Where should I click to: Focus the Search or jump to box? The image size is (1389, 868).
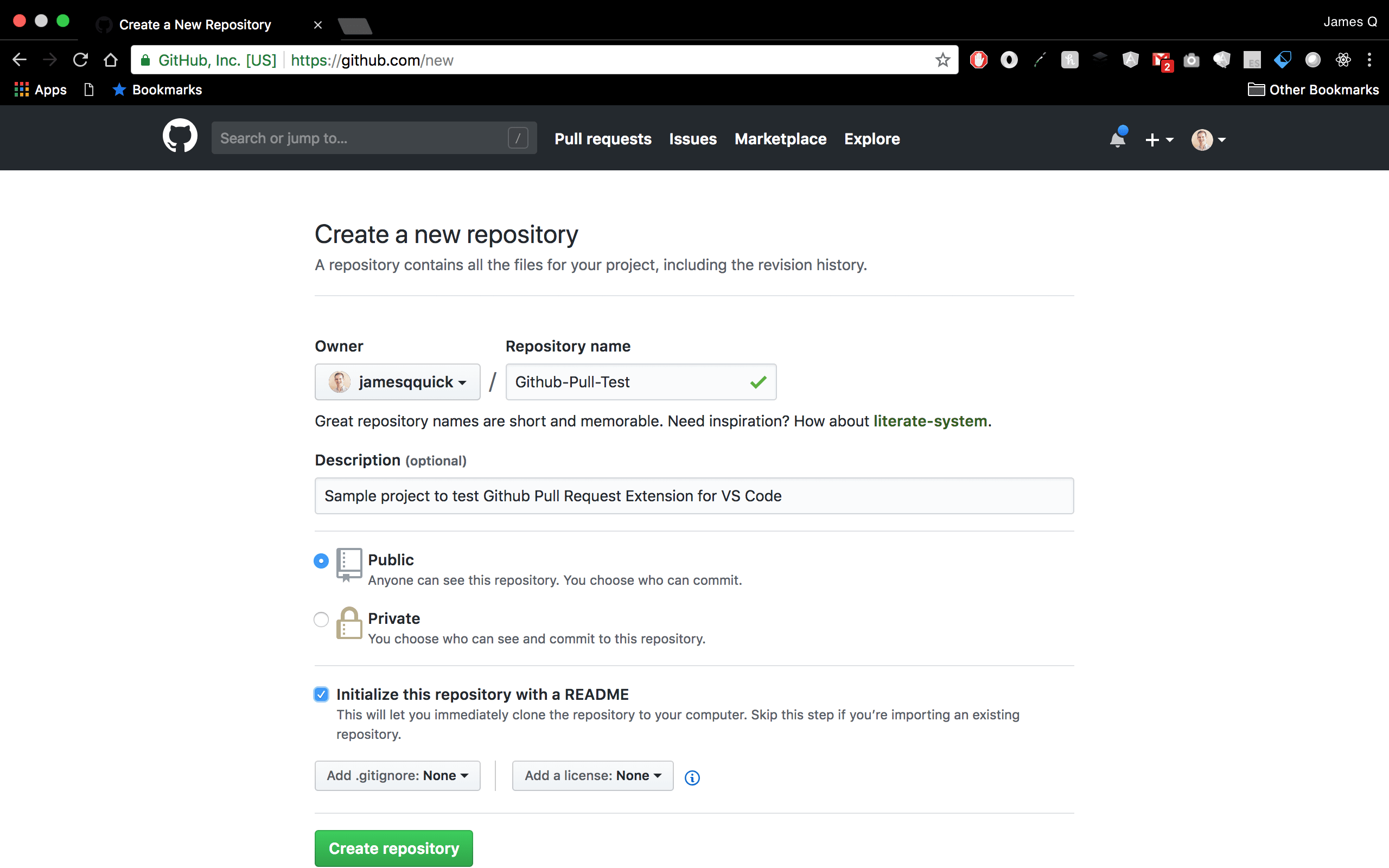point(374,138)
